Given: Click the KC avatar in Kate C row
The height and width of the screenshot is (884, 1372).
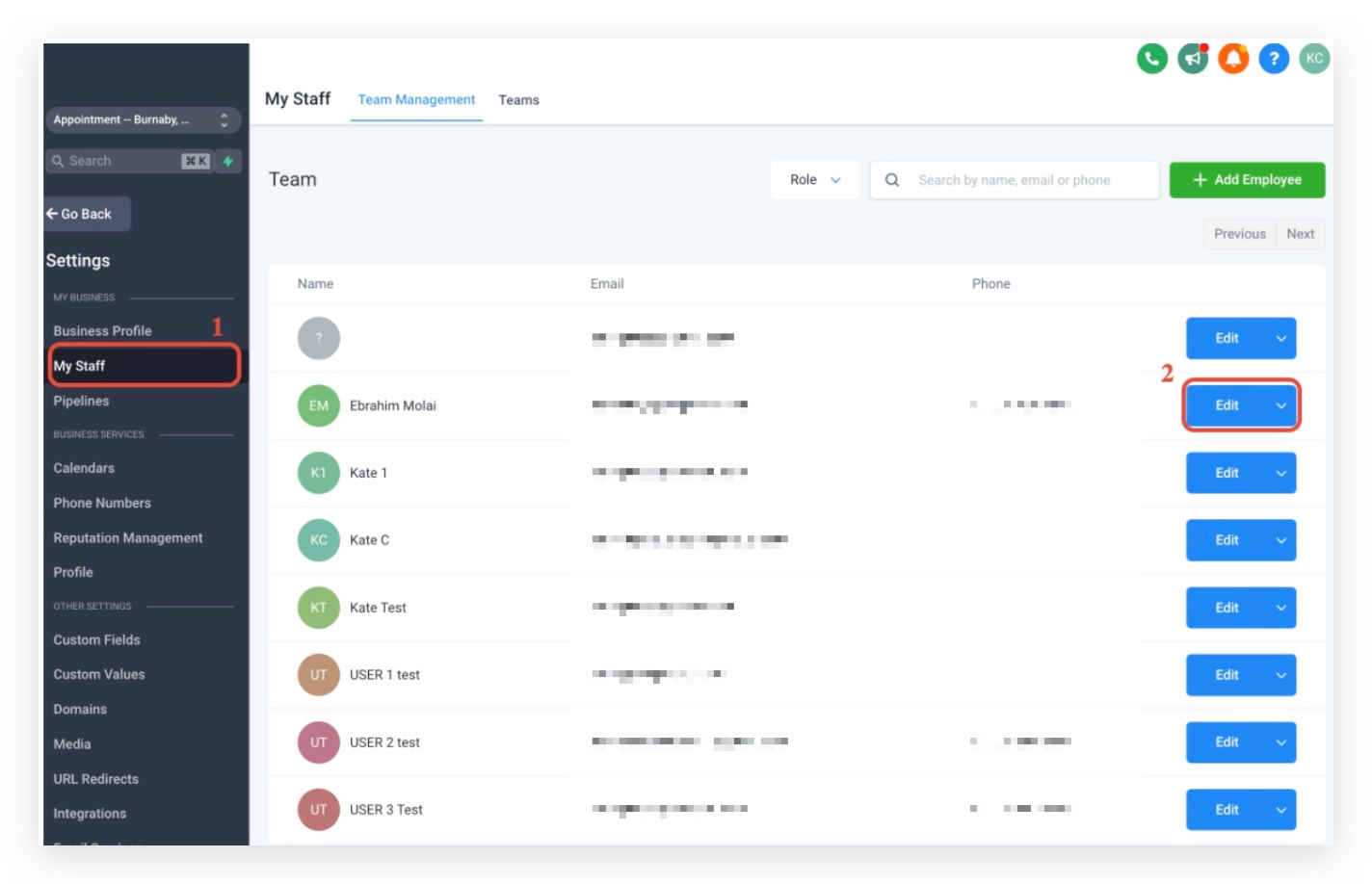Looking at the screenshot, I should click(319, 540).
